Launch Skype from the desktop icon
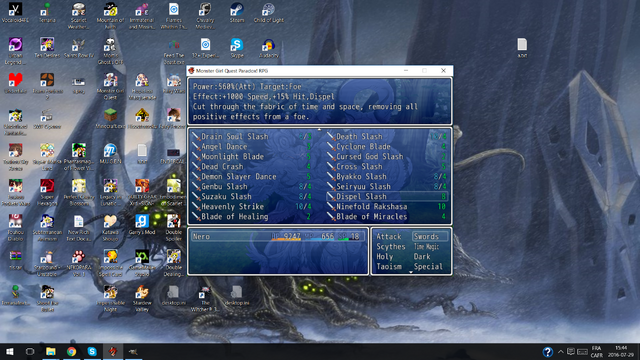The height and width of the screenshot is (360, 640). point(237,48)
